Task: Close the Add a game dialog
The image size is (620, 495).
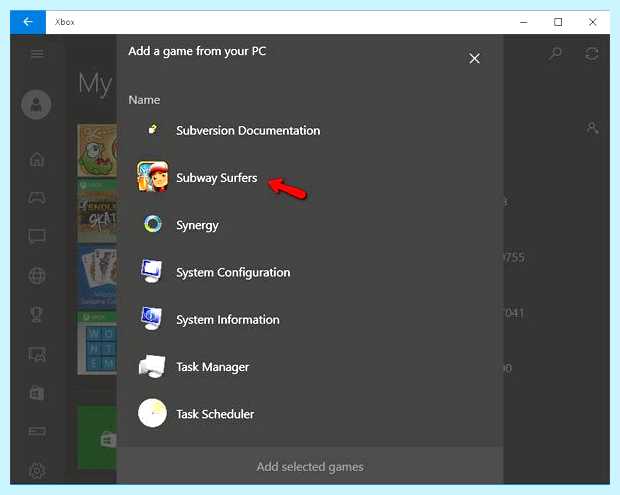Action: 474,59
